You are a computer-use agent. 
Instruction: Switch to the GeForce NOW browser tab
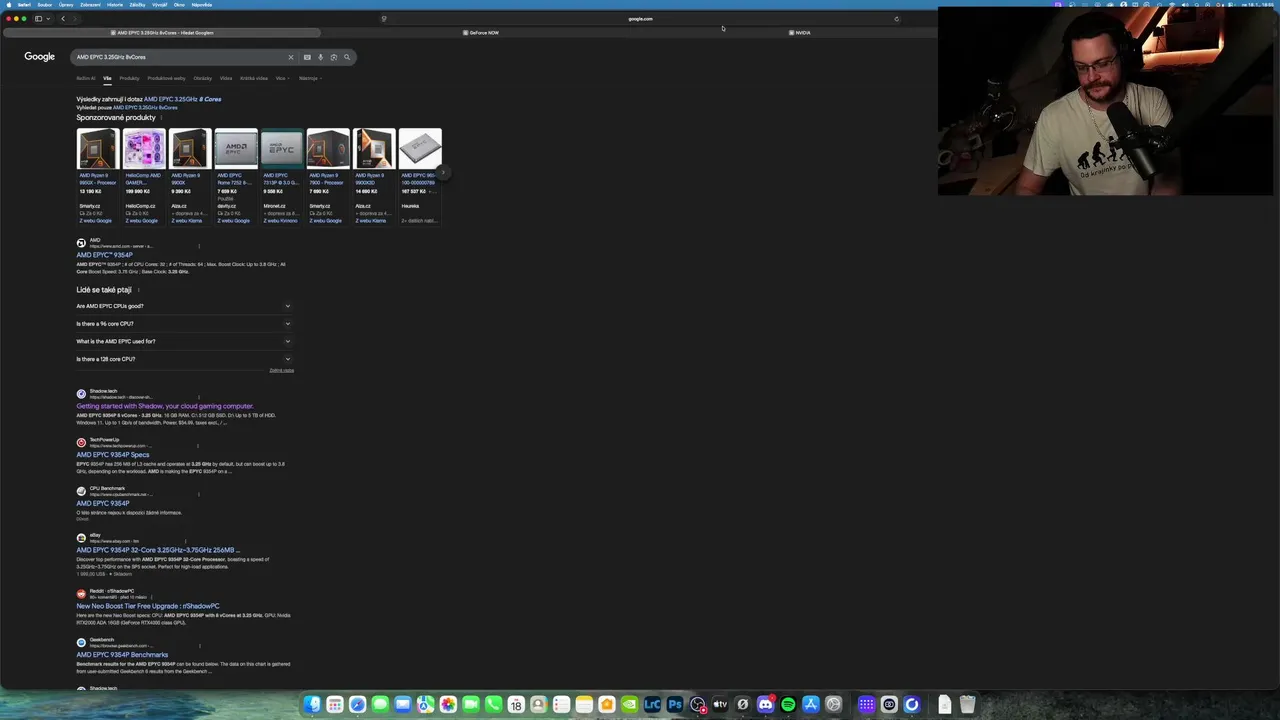coord(481,33)
